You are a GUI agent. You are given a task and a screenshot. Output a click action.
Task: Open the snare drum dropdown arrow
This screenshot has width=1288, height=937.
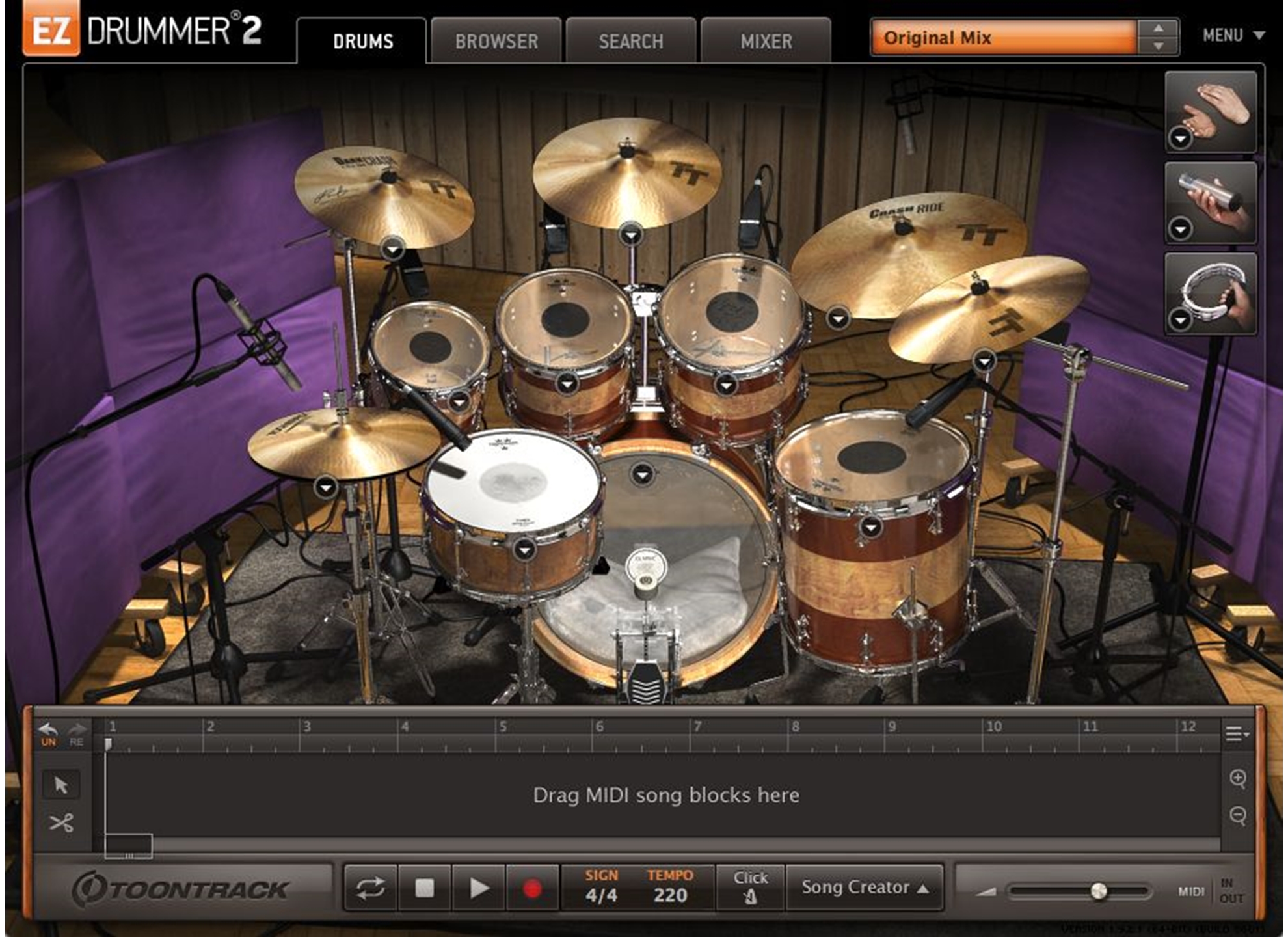pos(524,550)
